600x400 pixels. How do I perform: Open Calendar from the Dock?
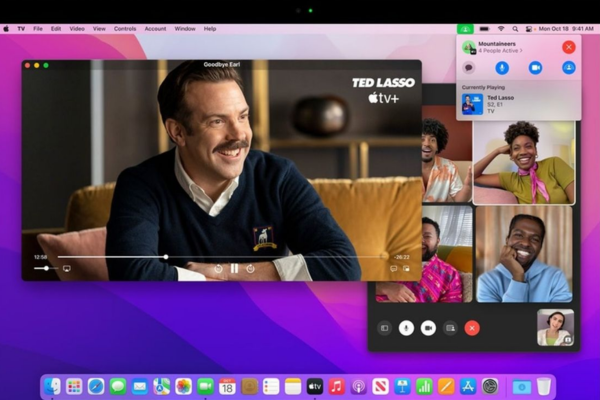pyautogui.click(x=227, y=387)
